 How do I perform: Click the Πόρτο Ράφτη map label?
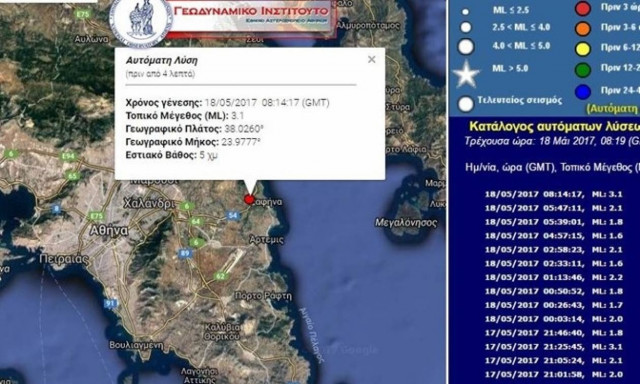(x=264, y=295)
